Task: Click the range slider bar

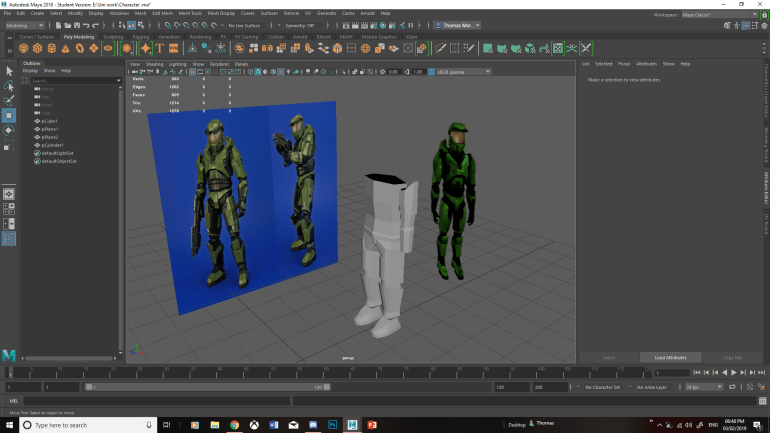Action: click(x=207, y=387)
